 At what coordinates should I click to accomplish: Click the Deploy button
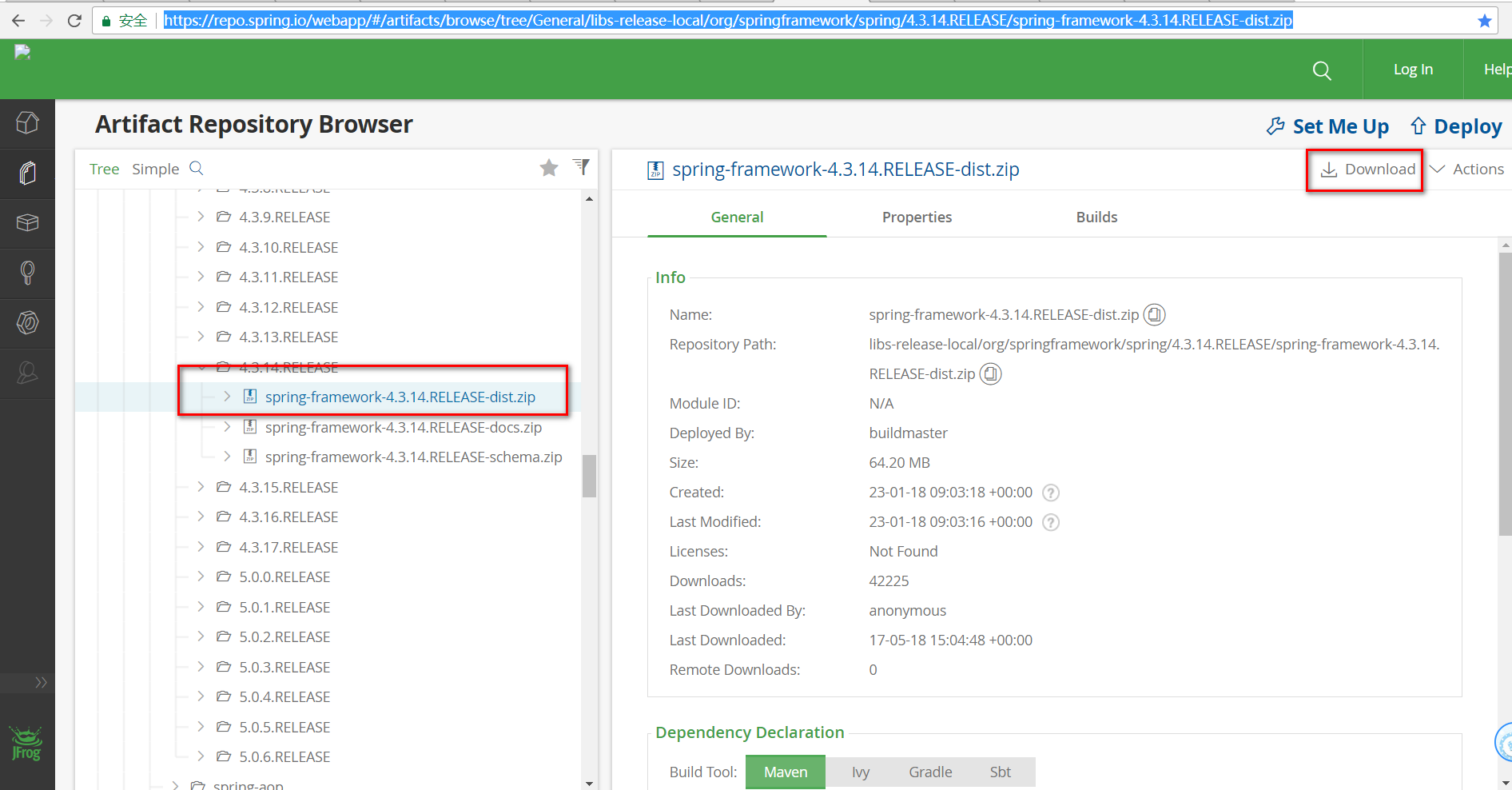click(x=1456, y=126)
